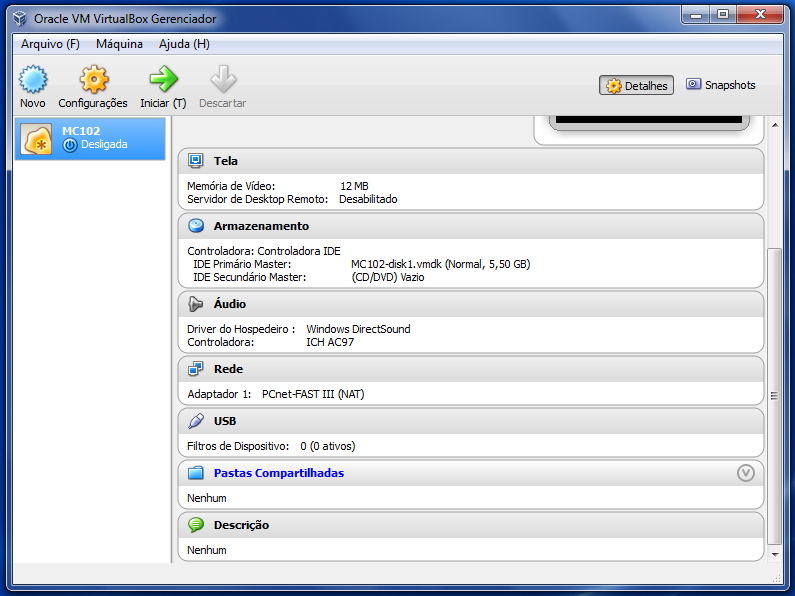This screenshot has height=596, width=795.
Task: Open the Máquina menu
Action: click(x=119, y=44)
